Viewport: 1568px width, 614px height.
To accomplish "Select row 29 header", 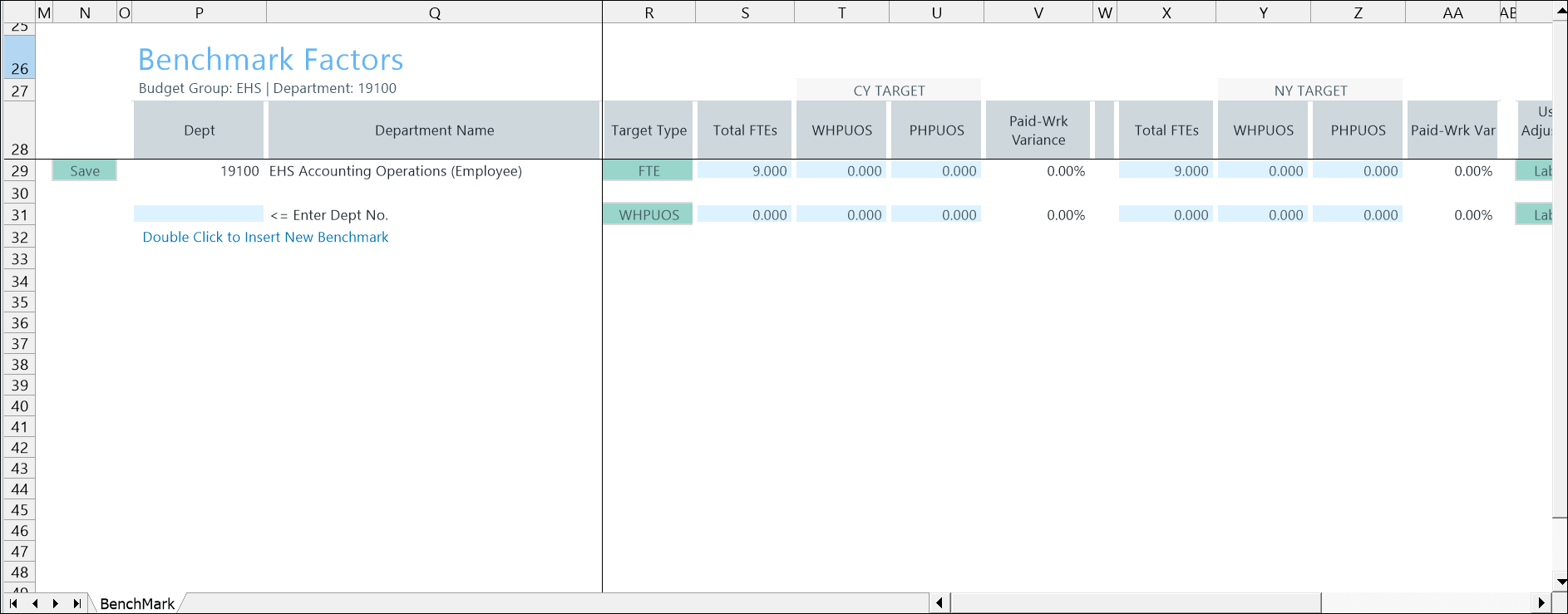I will click(x=19, y=171).
